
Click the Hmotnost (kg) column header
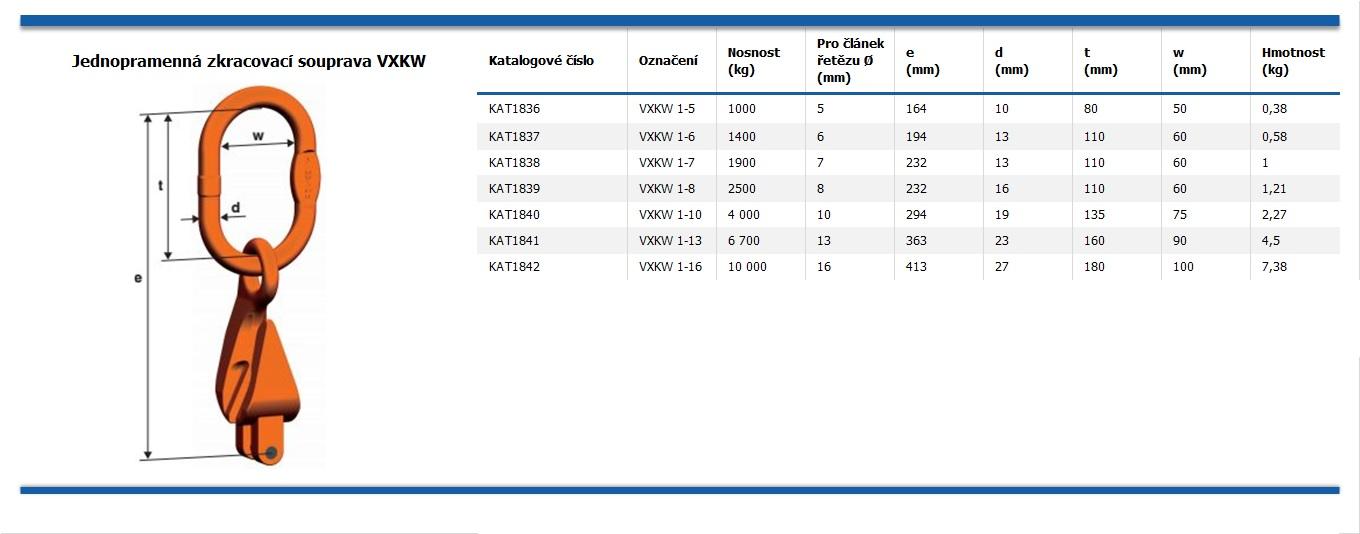point(1294,61)
